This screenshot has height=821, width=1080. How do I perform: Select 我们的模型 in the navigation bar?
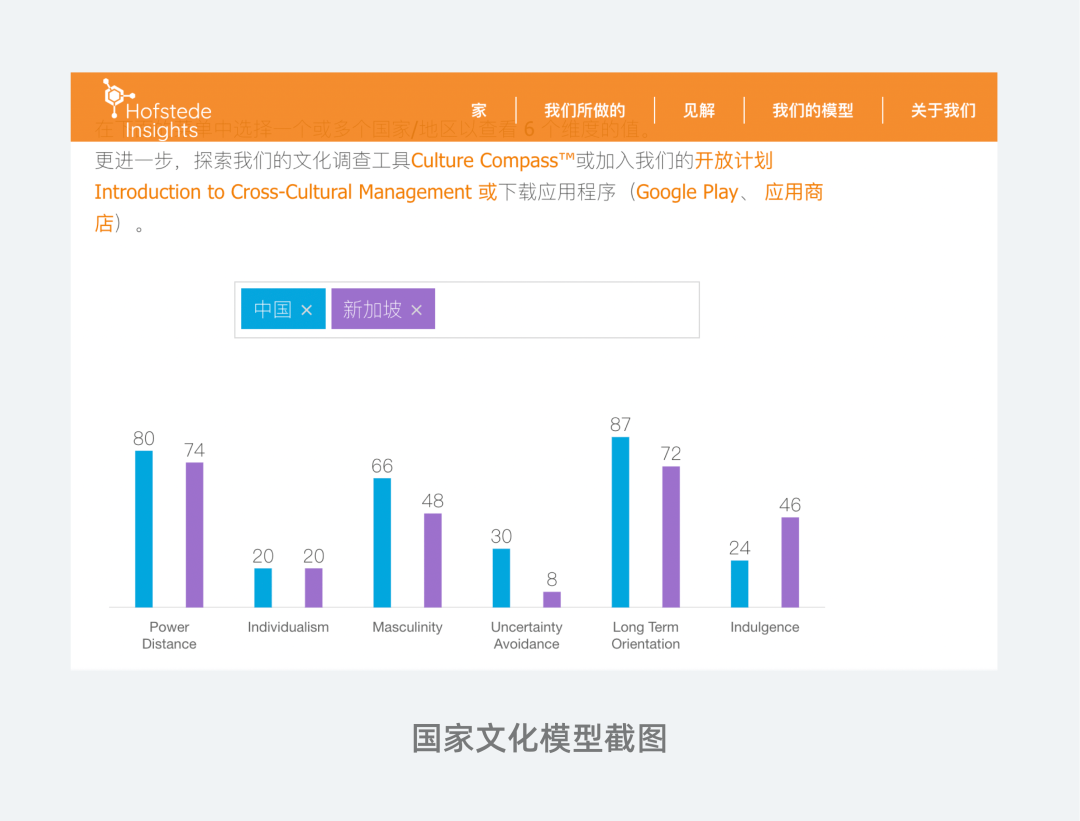(x=813, y=111)
